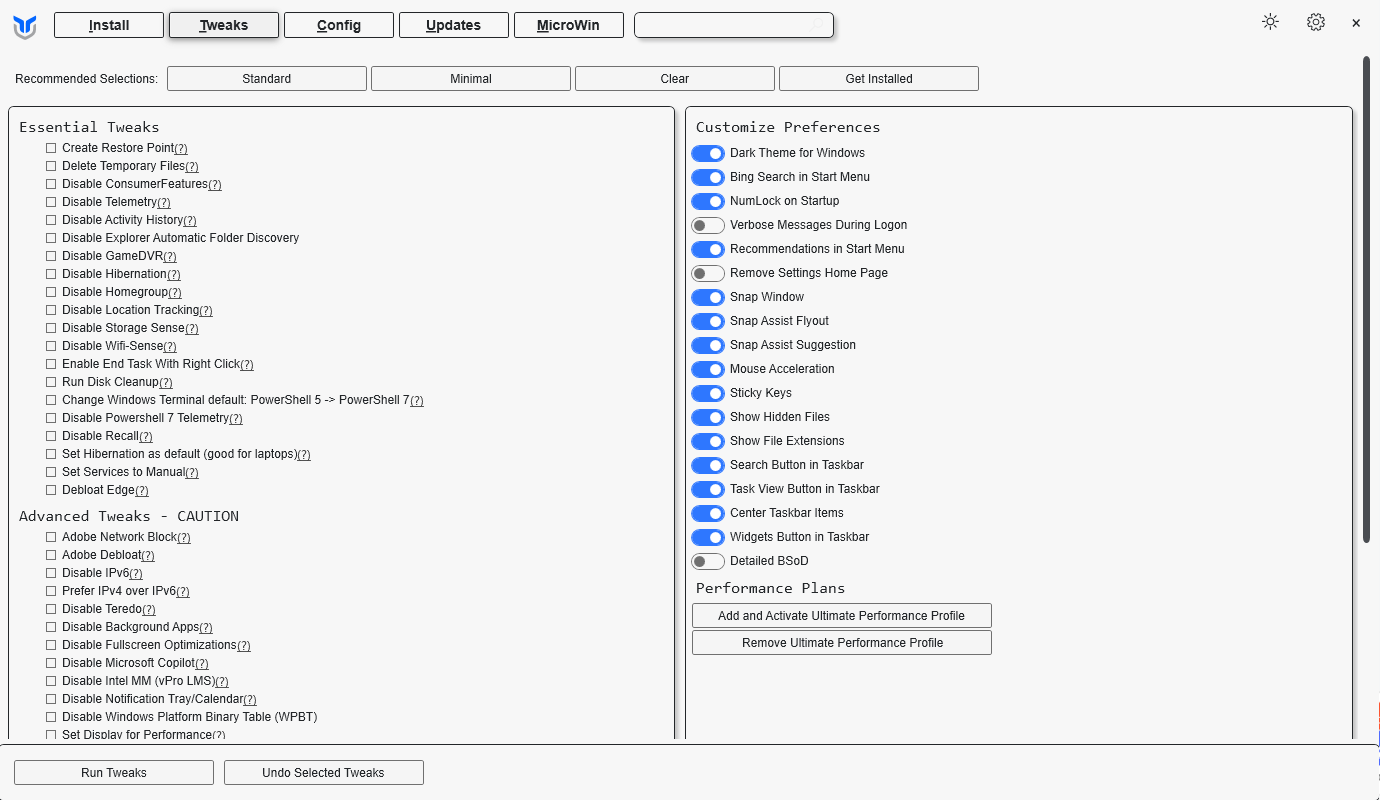Image resolution: width=1380 pixels, height=800 pixels.
Task: Toggle Dark Theme for Windows switch
Action: tap(708, 153)
